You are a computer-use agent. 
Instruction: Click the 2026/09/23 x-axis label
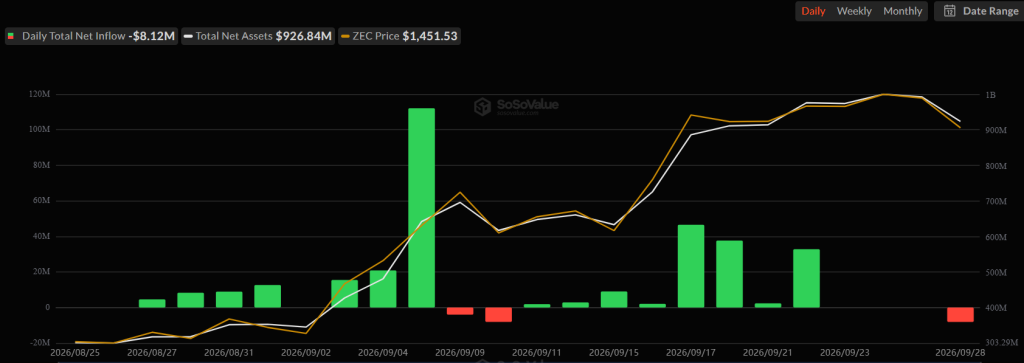843,352
